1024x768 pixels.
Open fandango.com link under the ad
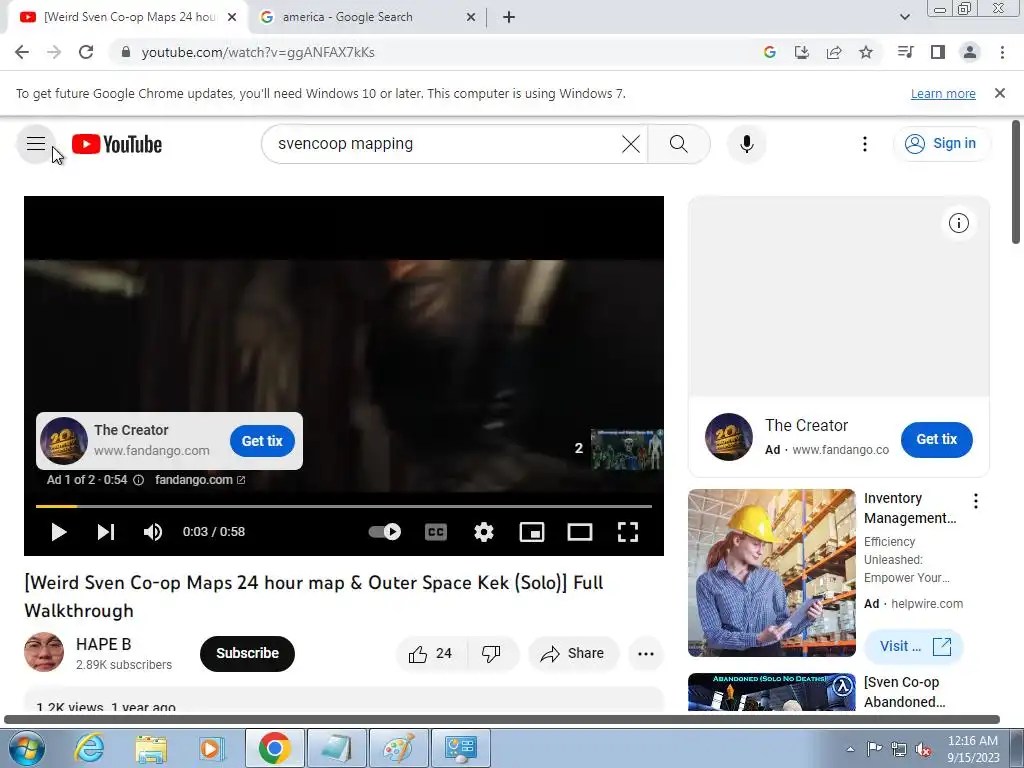tap(200, 480)
